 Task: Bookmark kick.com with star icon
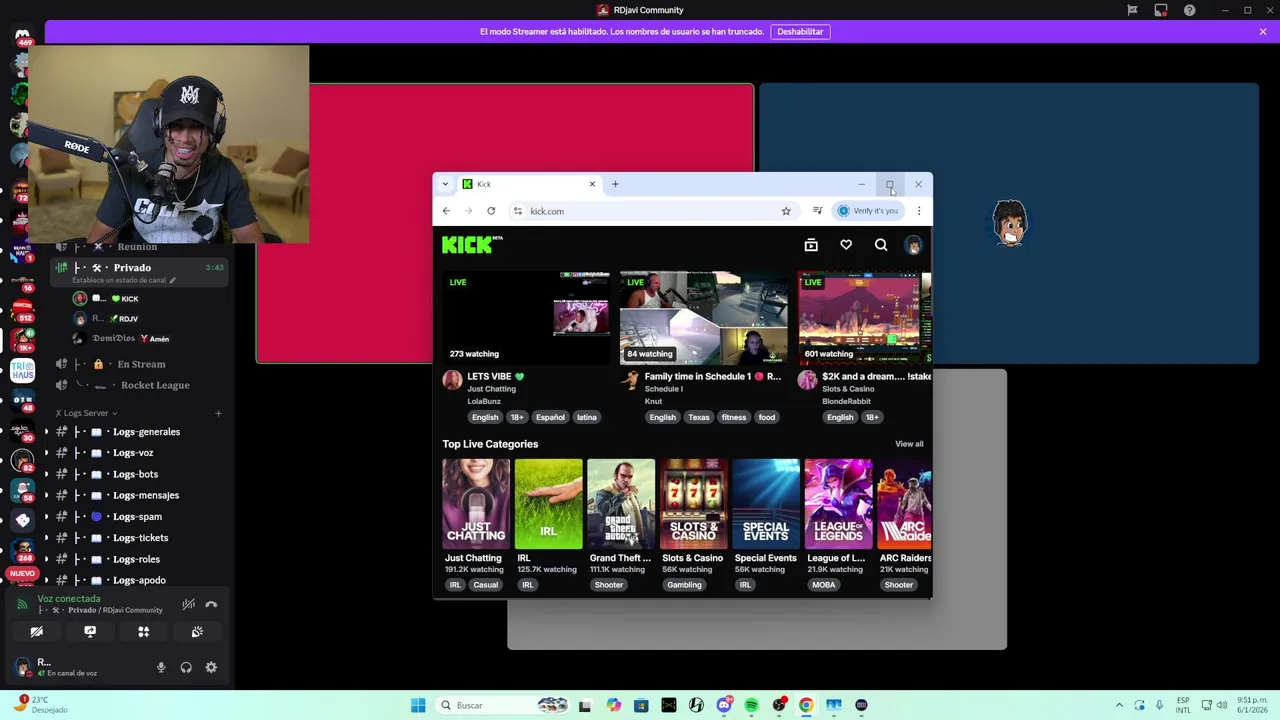(x=786, y=211)
